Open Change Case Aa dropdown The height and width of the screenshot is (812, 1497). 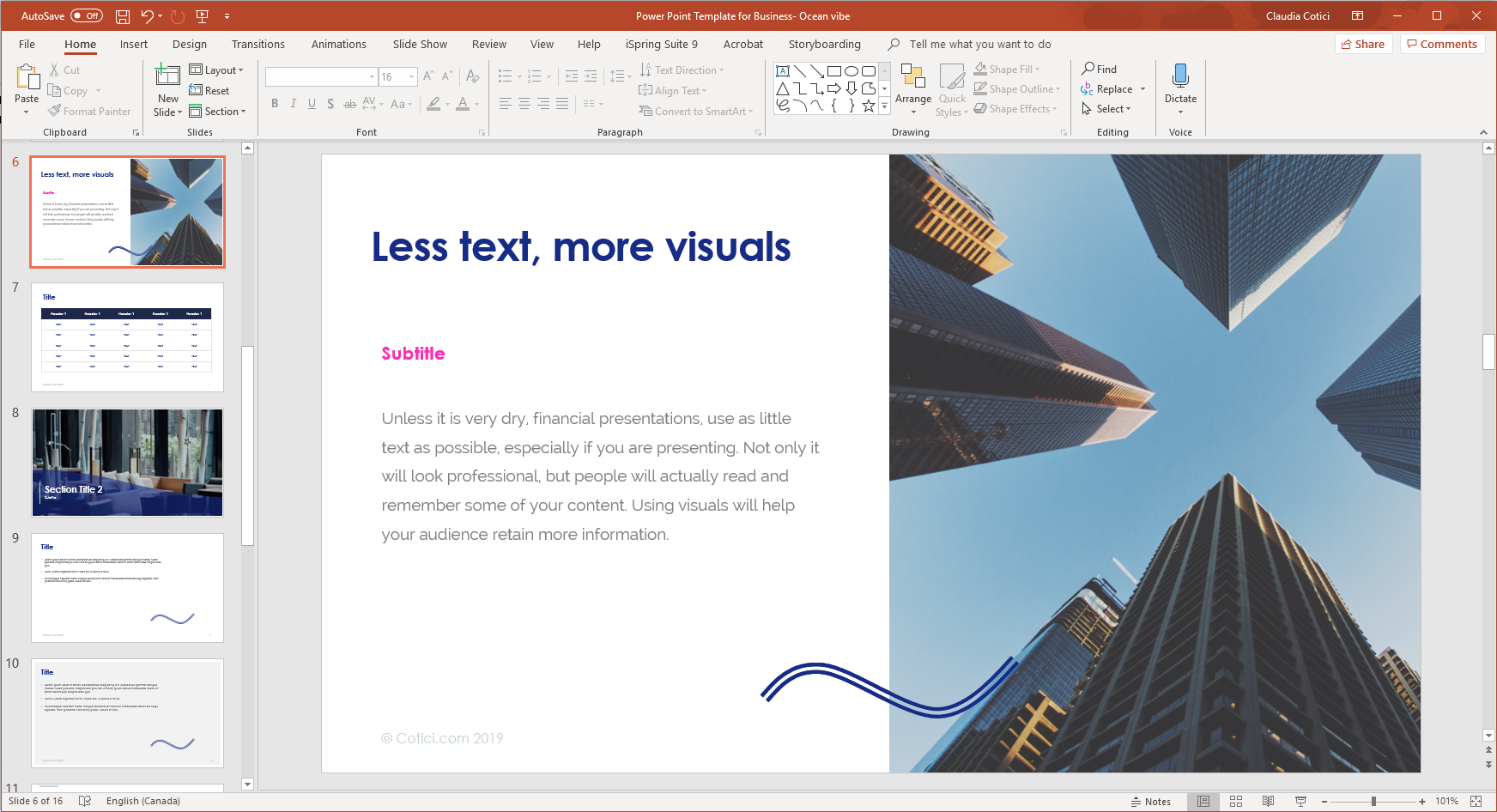click(x=401, y=104)
